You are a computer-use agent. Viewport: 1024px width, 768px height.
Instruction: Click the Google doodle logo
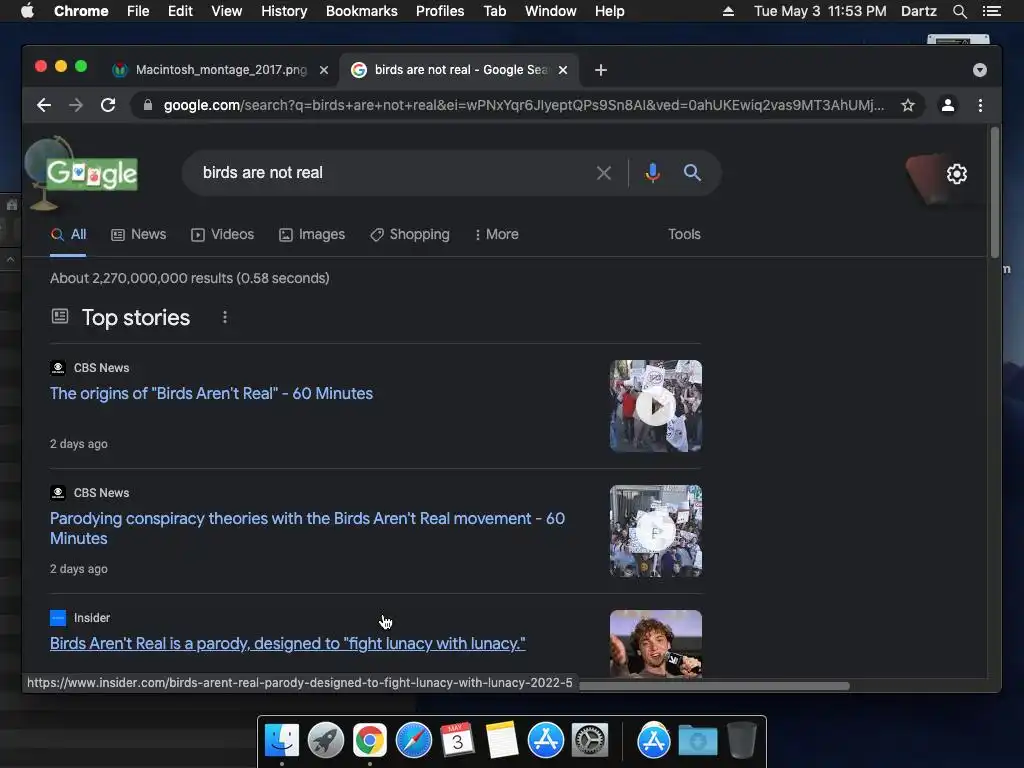coord(91,174)
